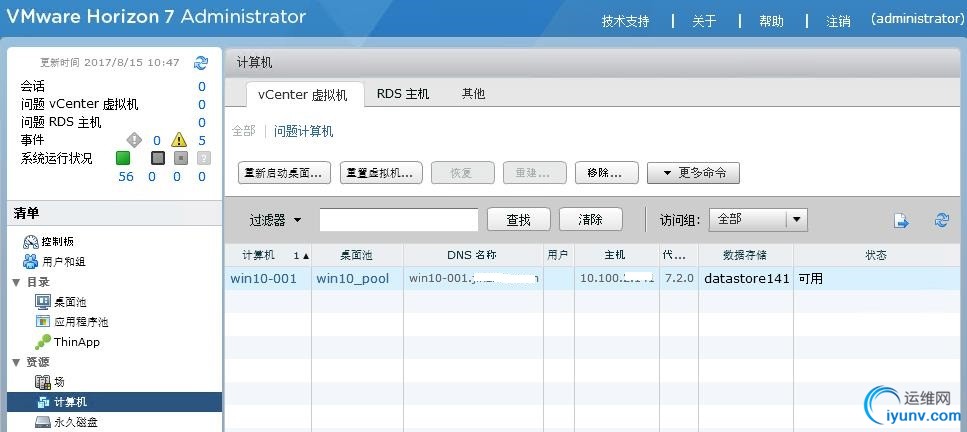Select 应用程序池 in tree
The width and height of the screenshot is (967, 432).
click(x=72, y=322)
